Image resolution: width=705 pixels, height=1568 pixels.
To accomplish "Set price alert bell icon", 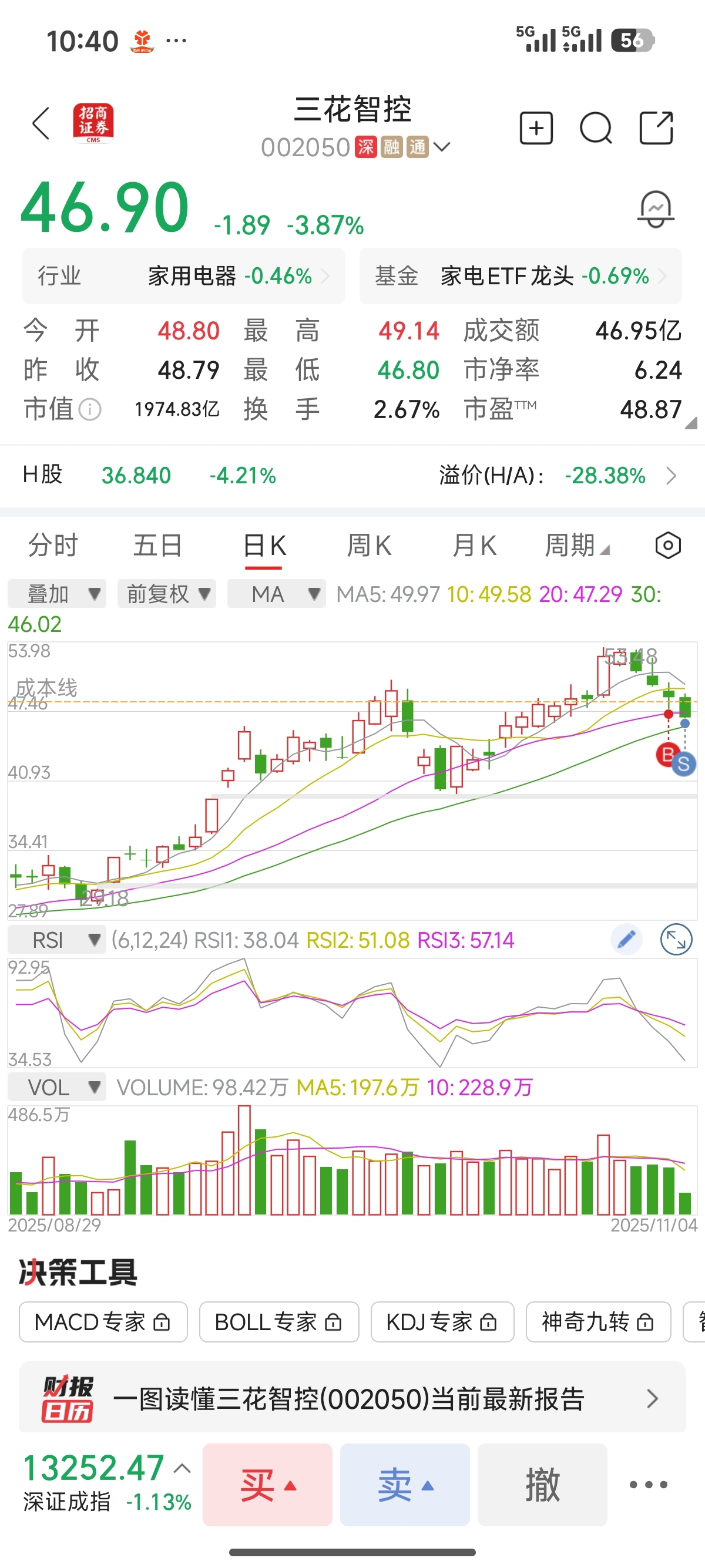I will tap(656, 209).
